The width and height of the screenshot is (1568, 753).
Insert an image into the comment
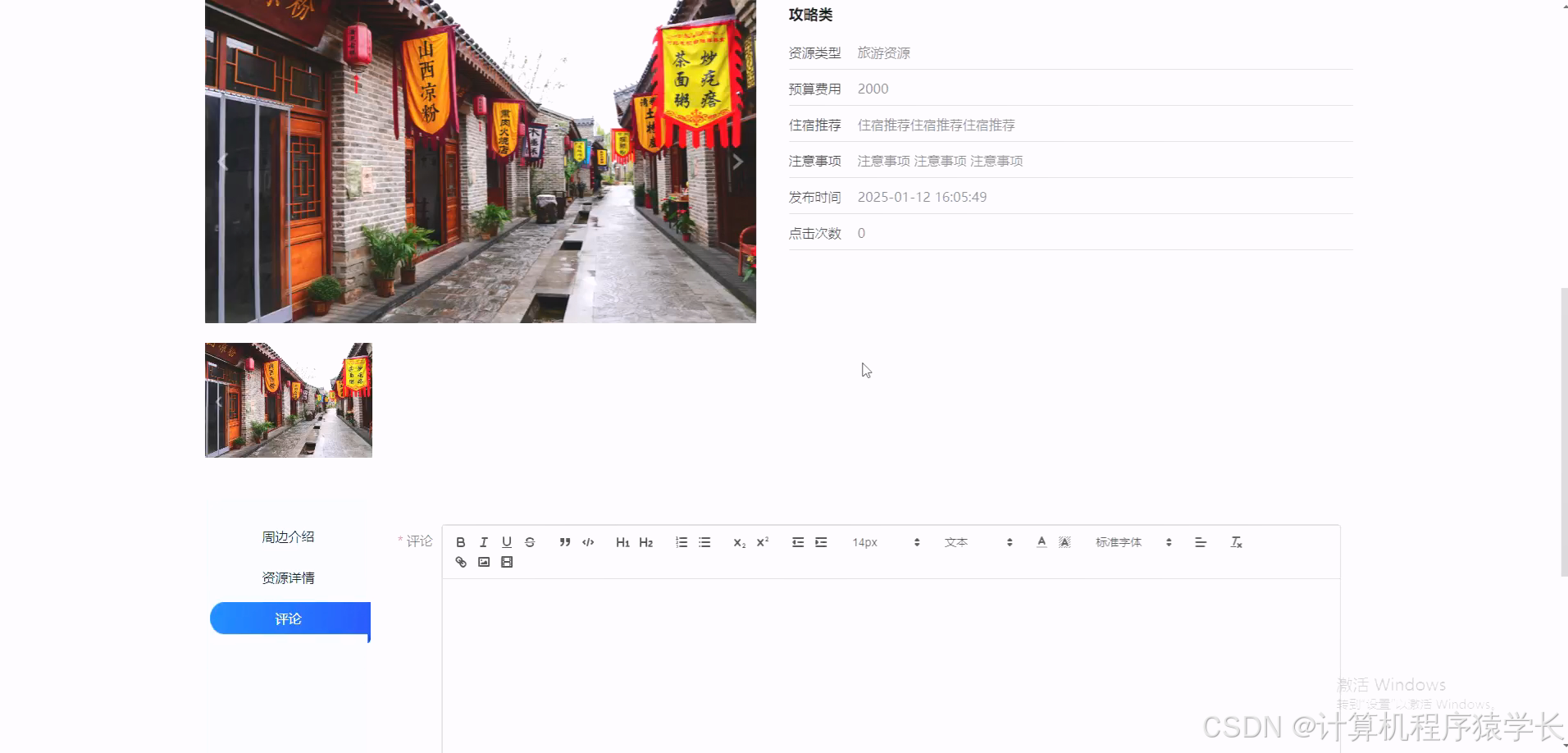[x=484, y=562]
